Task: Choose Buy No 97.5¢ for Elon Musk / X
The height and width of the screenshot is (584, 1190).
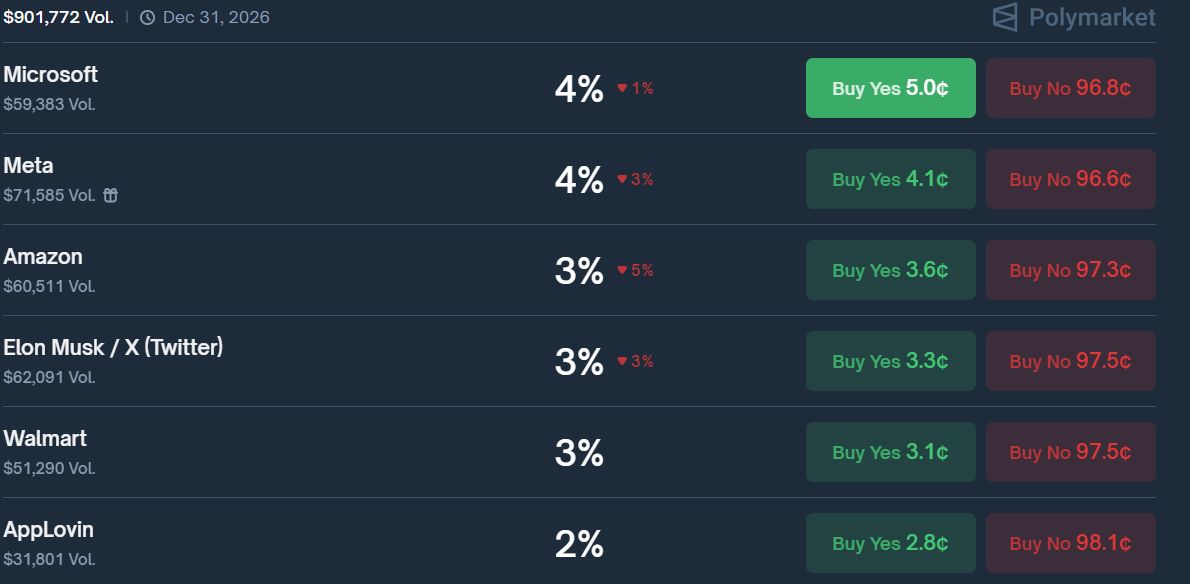Action: (x=1070, y=361)
